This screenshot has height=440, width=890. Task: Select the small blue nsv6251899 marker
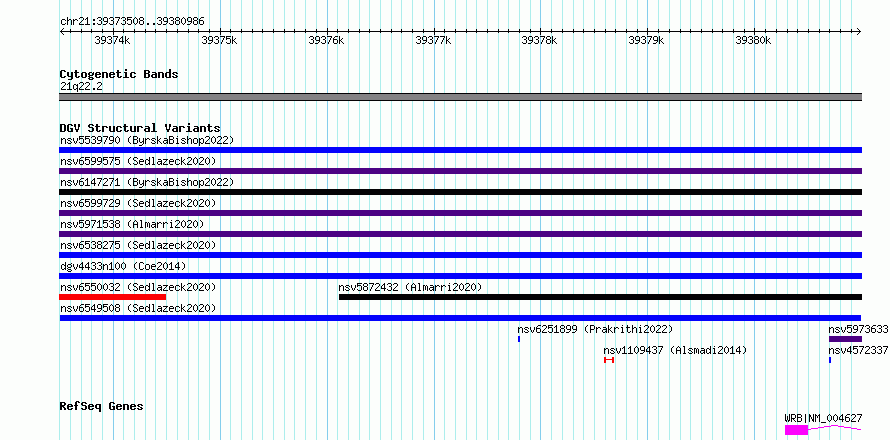tap(519, 339)
